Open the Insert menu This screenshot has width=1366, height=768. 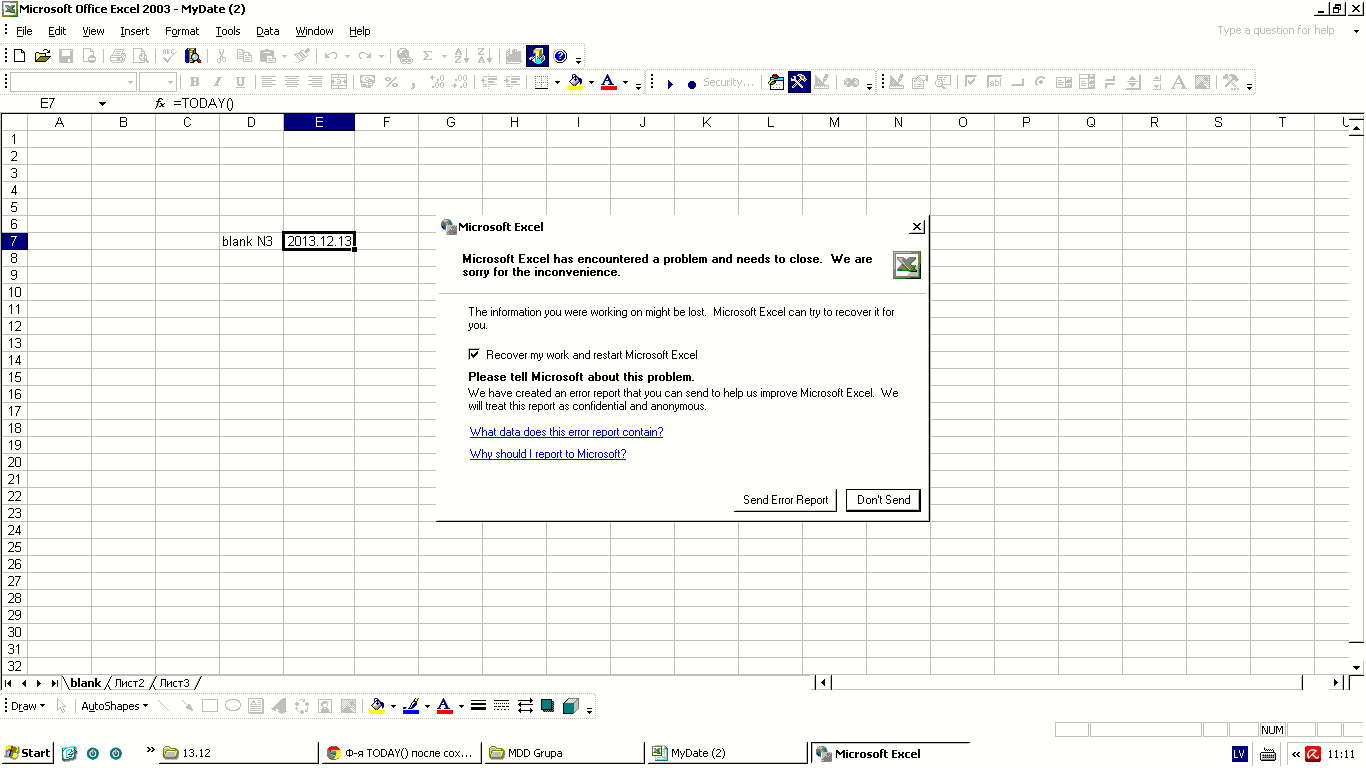coord(135,31)
